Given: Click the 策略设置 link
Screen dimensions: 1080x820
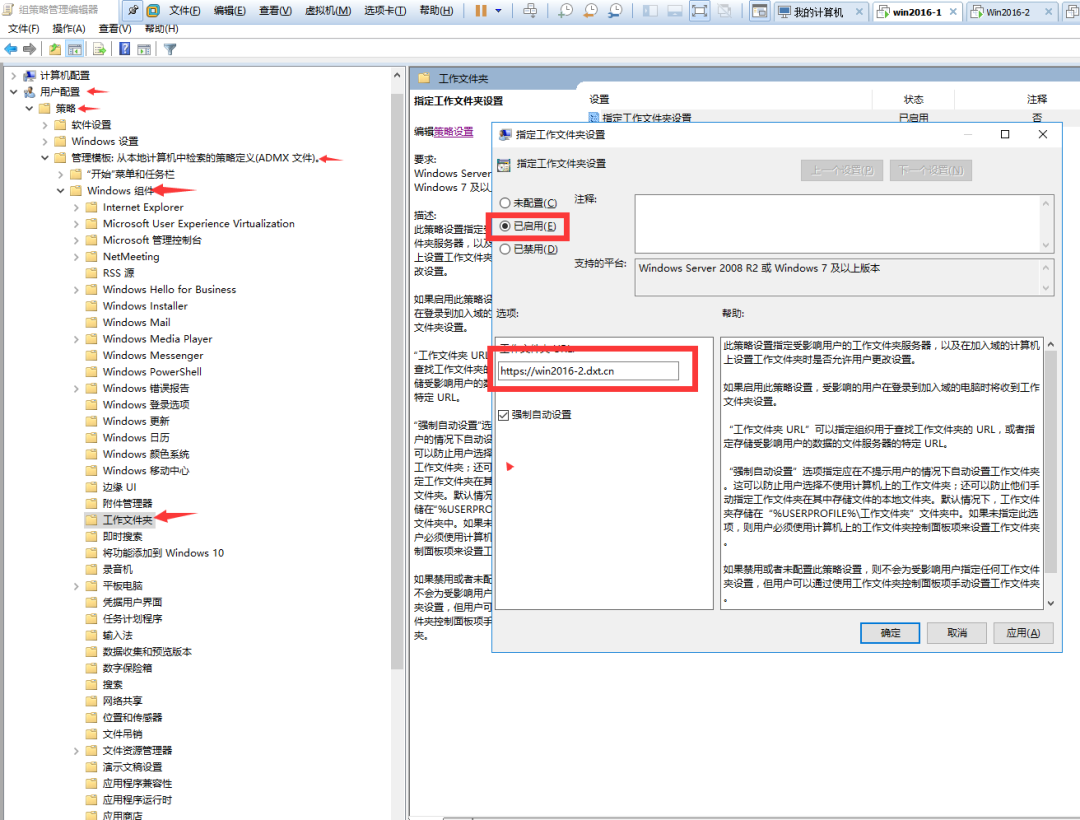Looking at the screenshot, I should pyautogui.click(x=453, y=132).
